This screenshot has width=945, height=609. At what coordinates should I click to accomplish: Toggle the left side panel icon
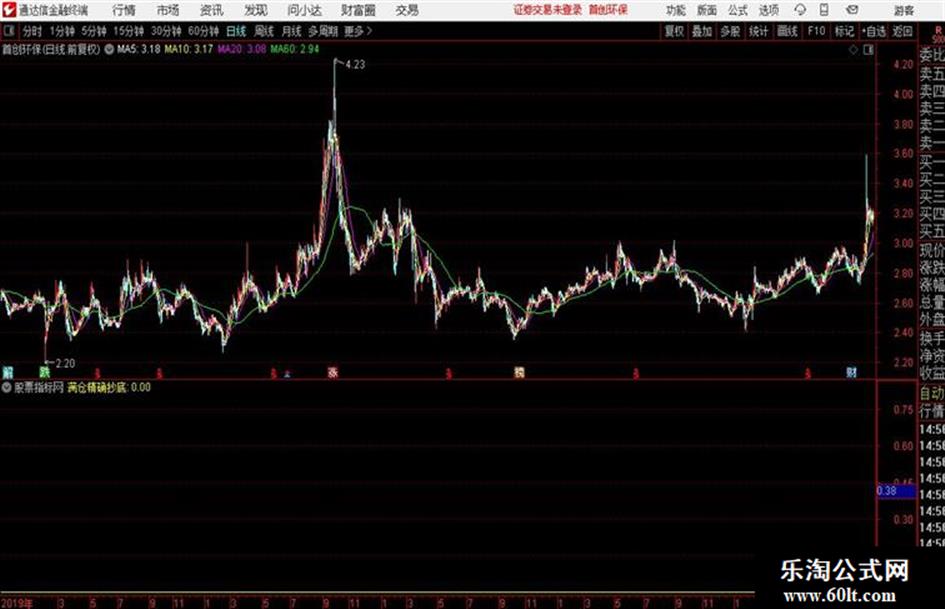(8, 31)
